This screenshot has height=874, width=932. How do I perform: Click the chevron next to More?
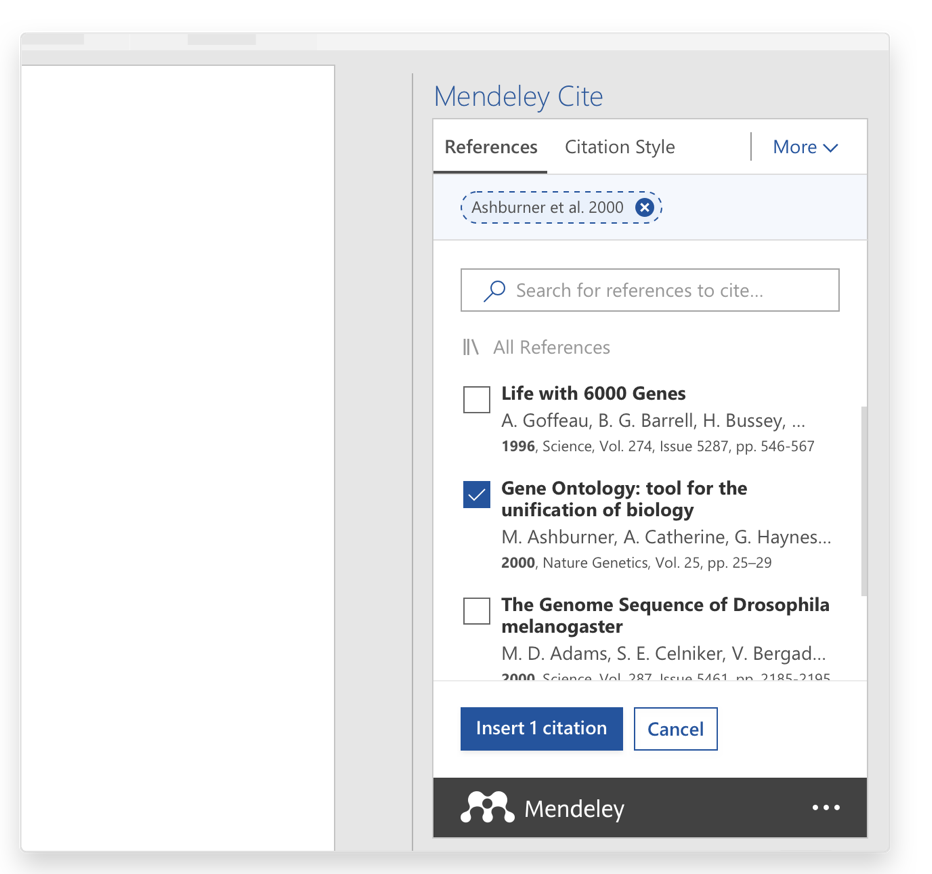(831, 148)
